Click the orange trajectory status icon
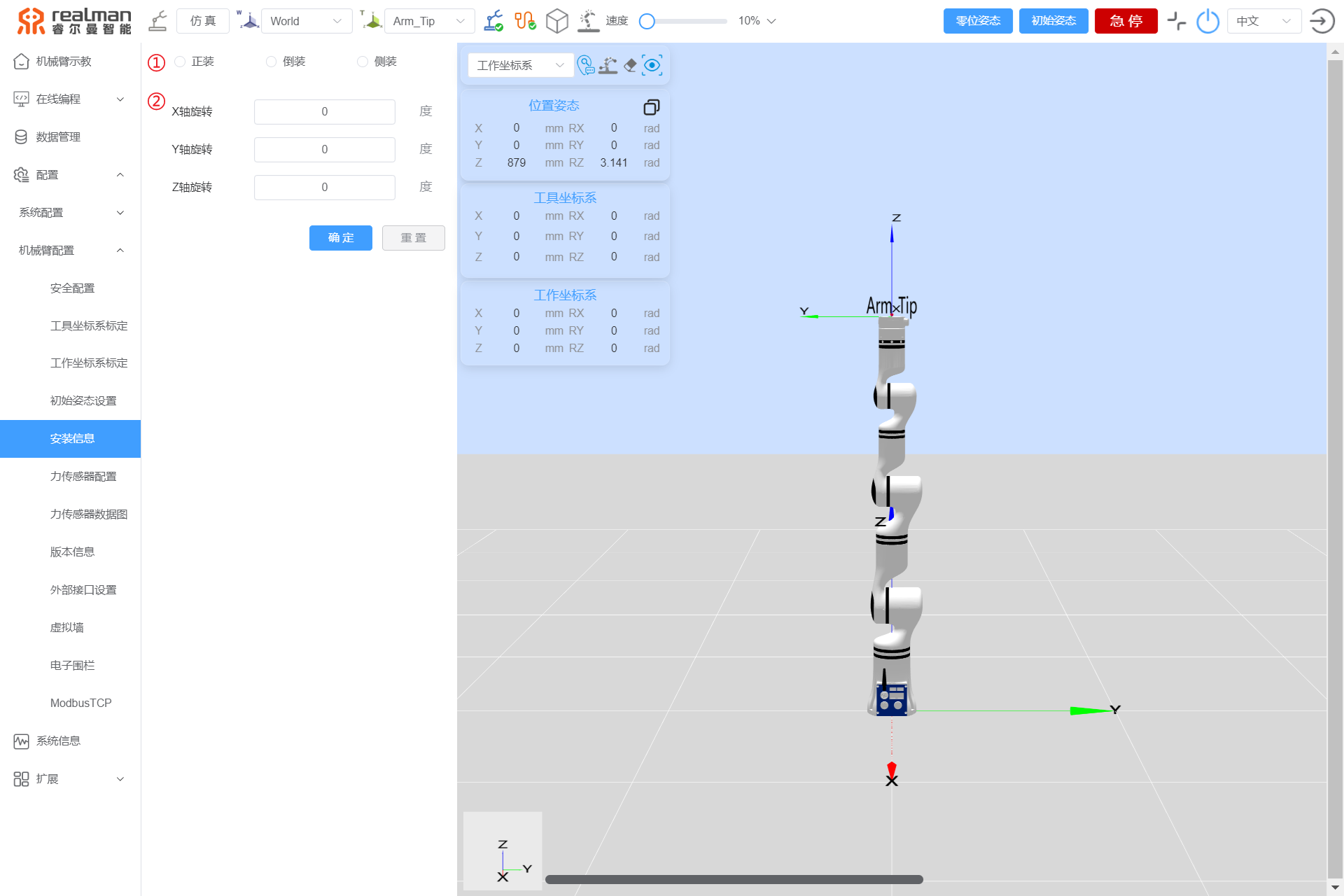 tap(525, 21)
